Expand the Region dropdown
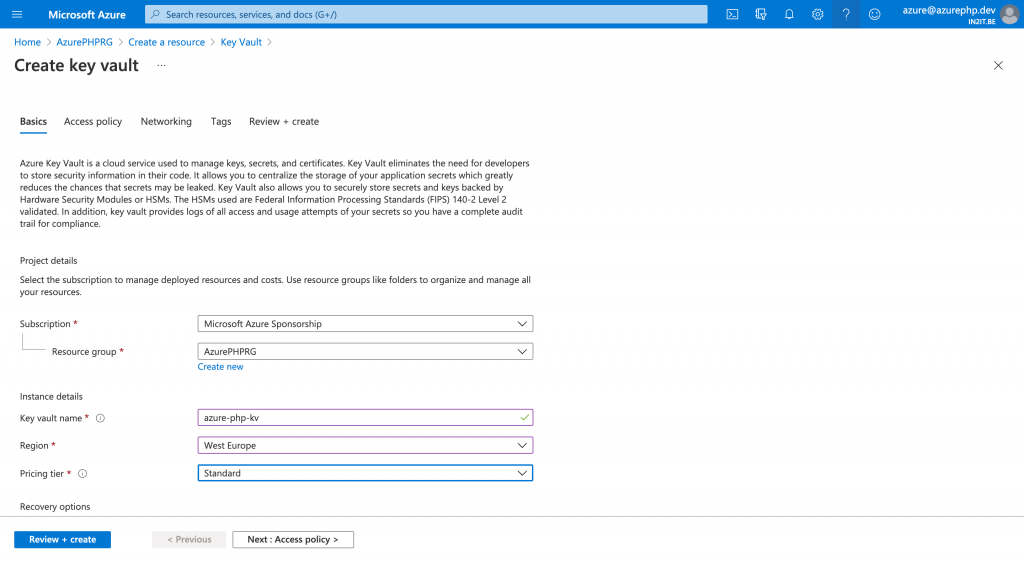 click(x=365, y=445)
